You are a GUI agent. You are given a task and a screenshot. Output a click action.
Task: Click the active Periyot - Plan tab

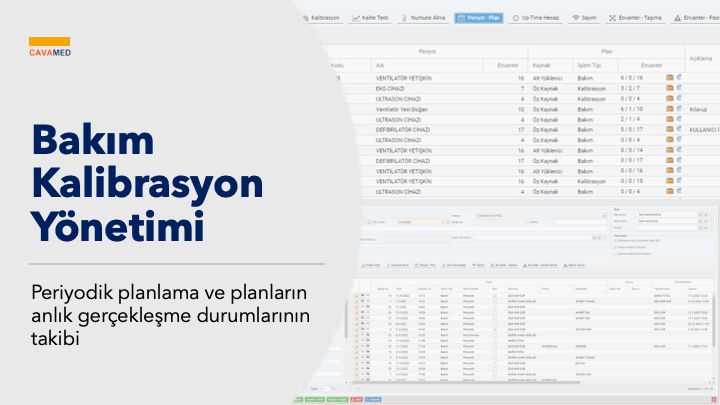pyautogui.click(x=481, y=18)
